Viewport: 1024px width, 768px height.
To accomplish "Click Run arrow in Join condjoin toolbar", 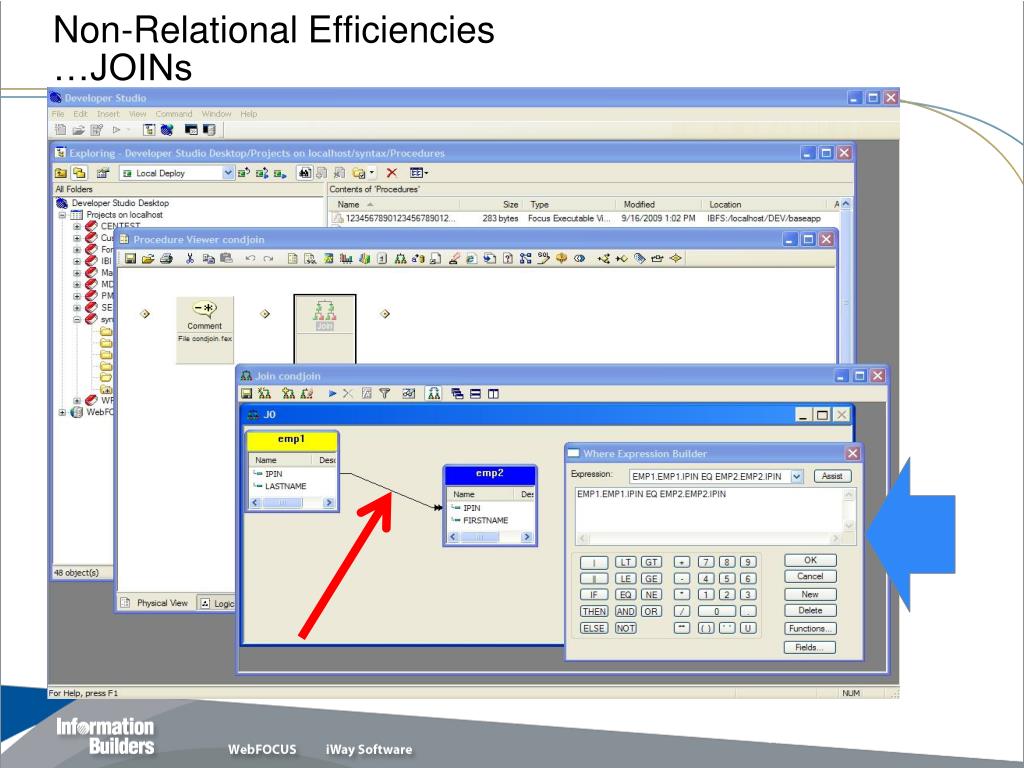I will coord(332,394).
